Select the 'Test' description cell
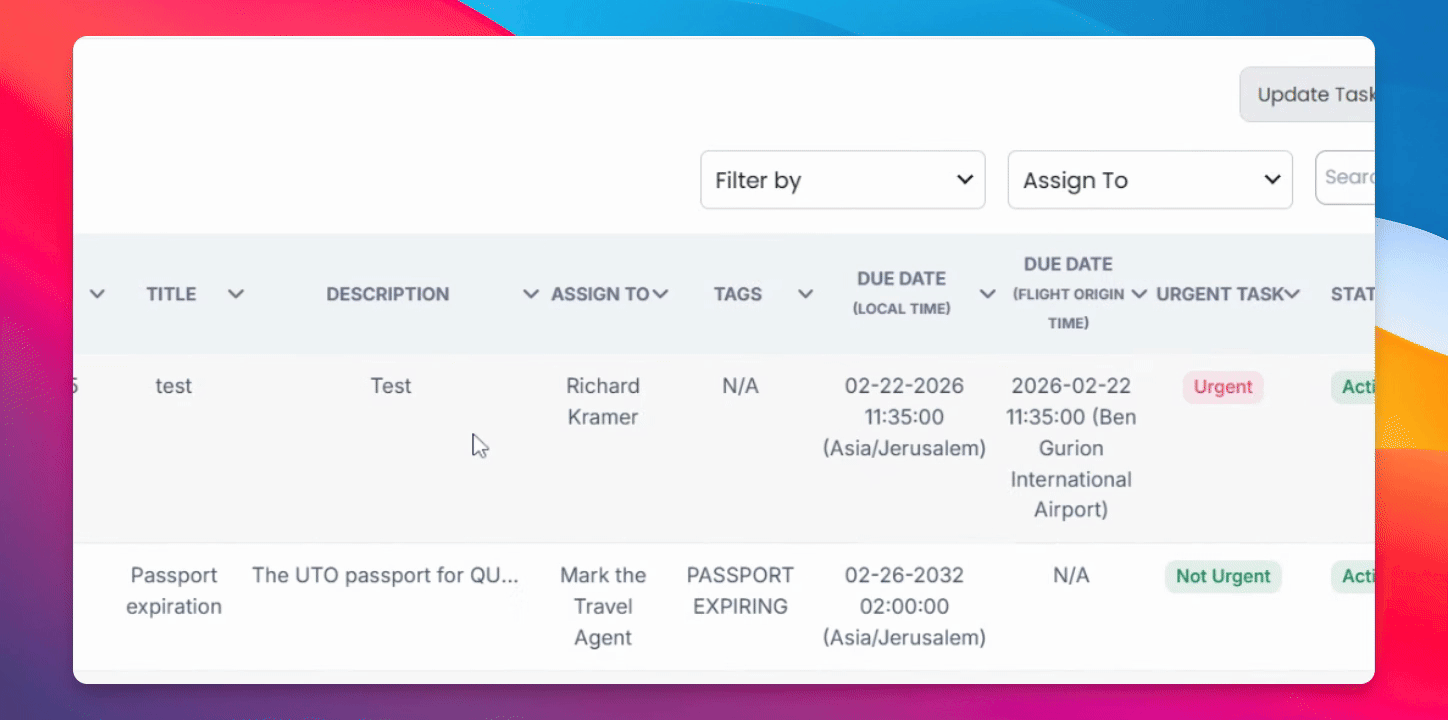Image resolution: width=1448 pixels, height=720 pixels. tap(391, 386)
